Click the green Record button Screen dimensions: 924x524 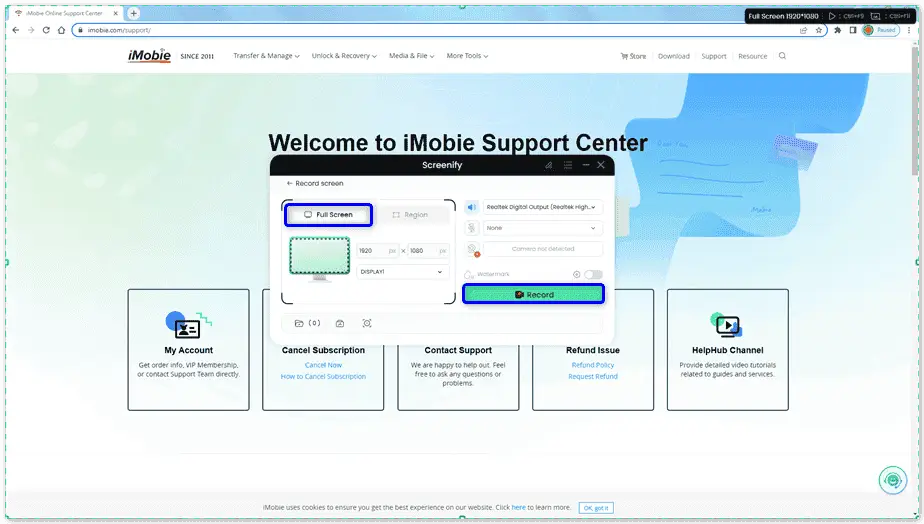point(533,294)
